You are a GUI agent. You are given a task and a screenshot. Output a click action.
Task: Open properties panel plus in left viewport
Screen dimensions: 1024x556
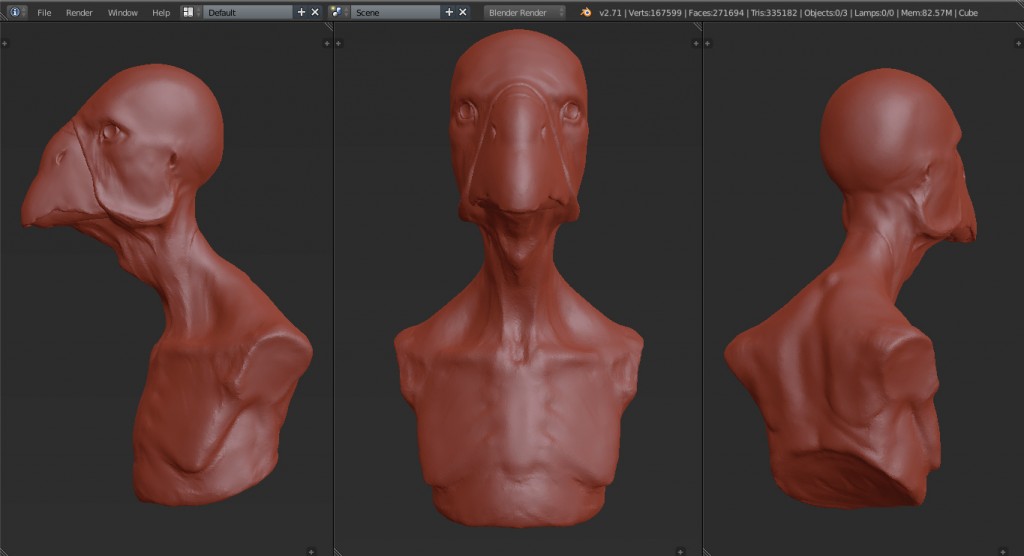(x=327, y=43)
